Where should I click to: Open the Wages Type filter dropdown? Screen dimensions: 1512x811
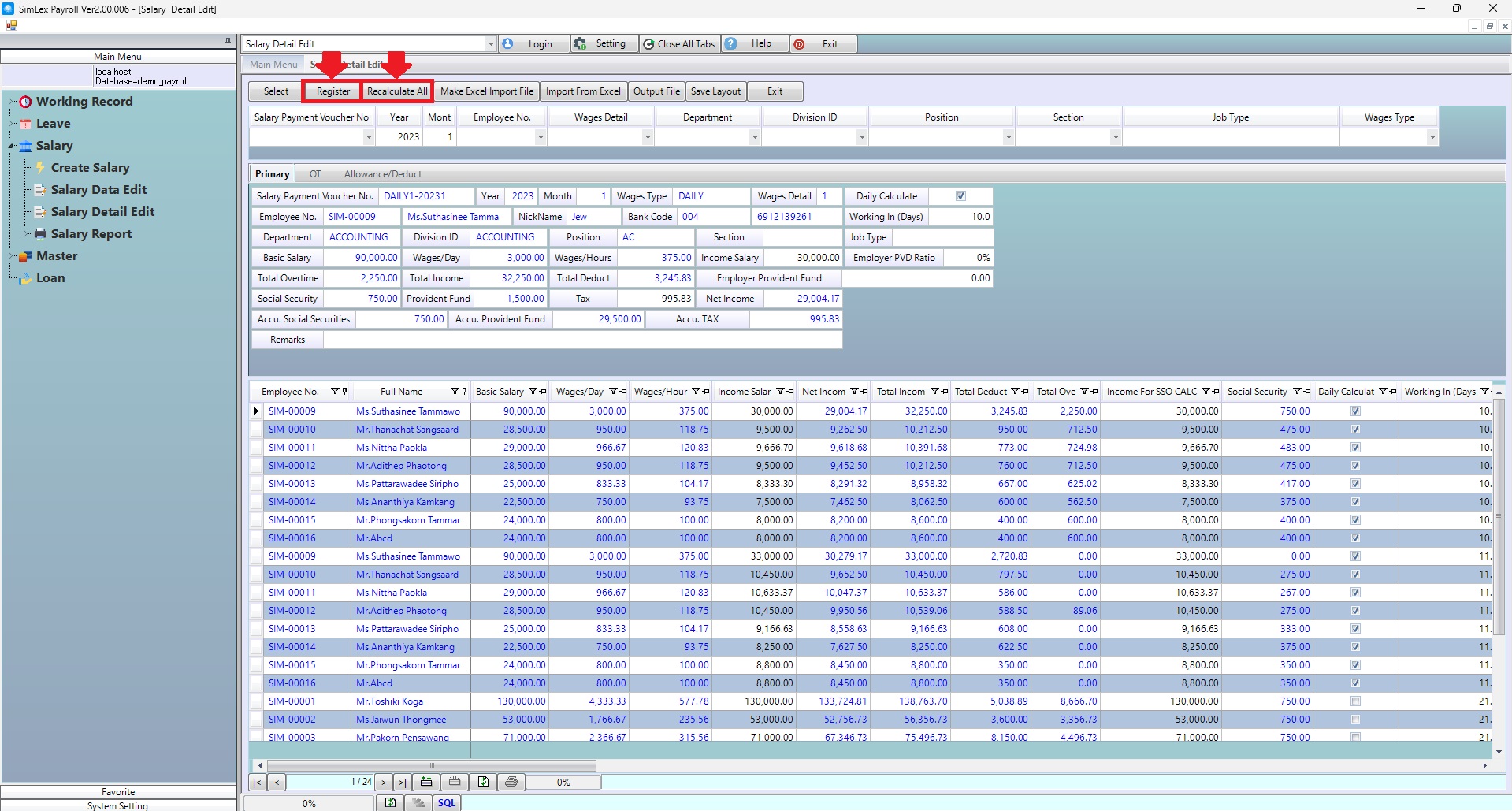click(x=1432, y=137)
